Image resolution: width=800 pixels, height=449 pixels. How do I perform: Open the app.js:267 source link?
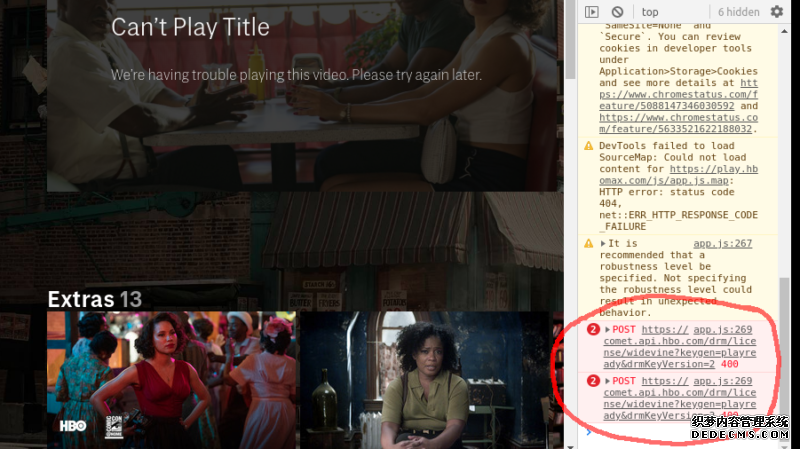pos(722,244)
